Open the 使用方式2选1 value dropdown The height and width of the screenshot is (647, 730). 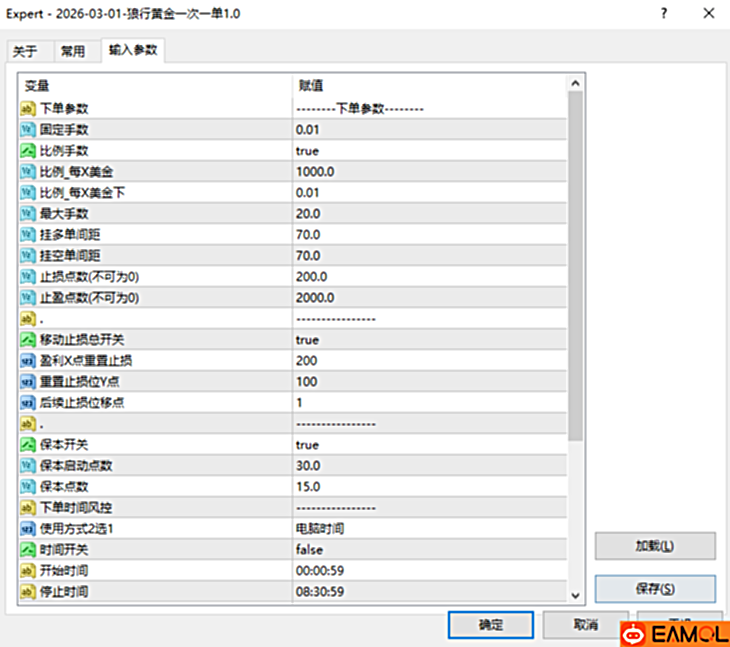coord(320,529)
